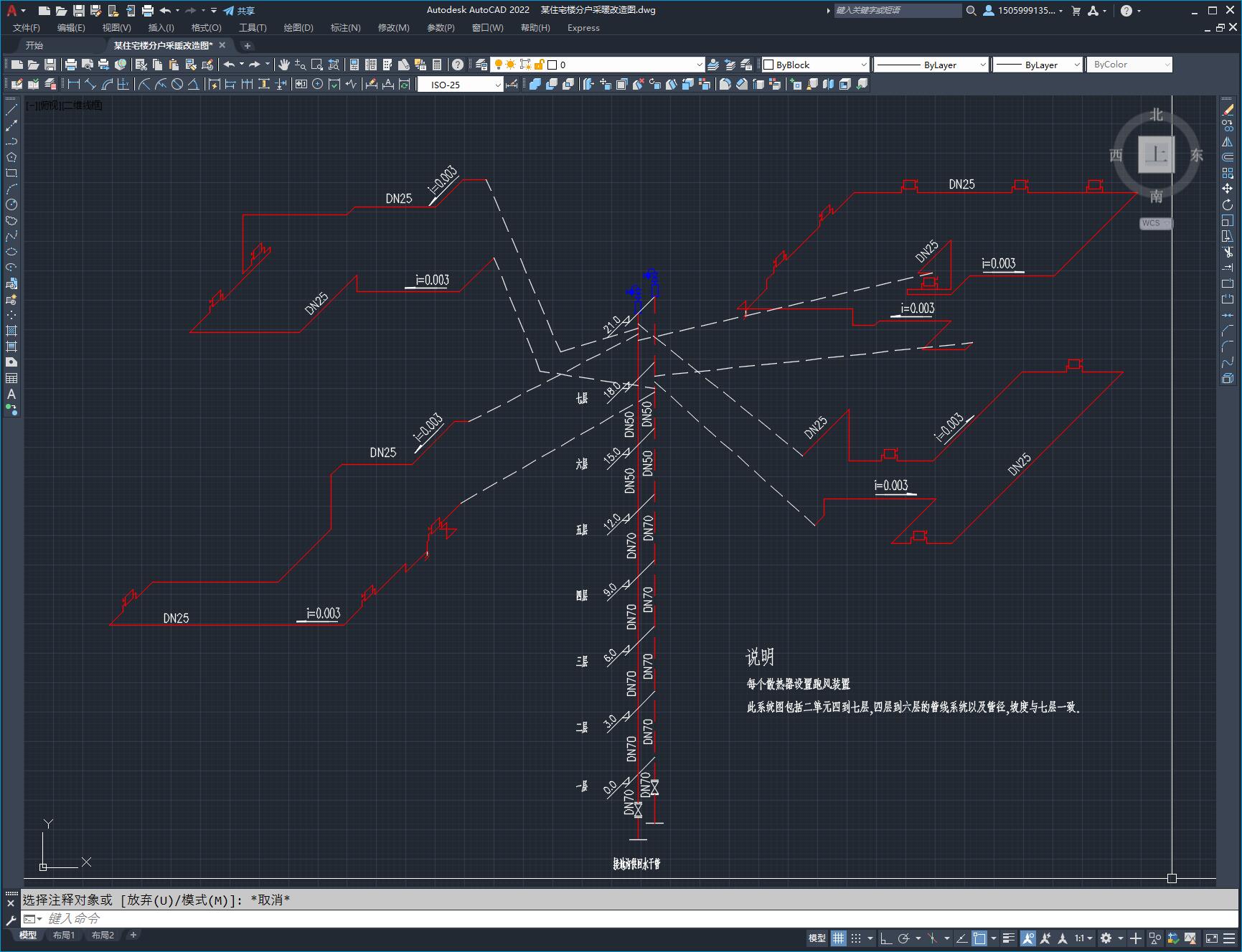Toggle isometric drafting in status bar

(933, 938)
